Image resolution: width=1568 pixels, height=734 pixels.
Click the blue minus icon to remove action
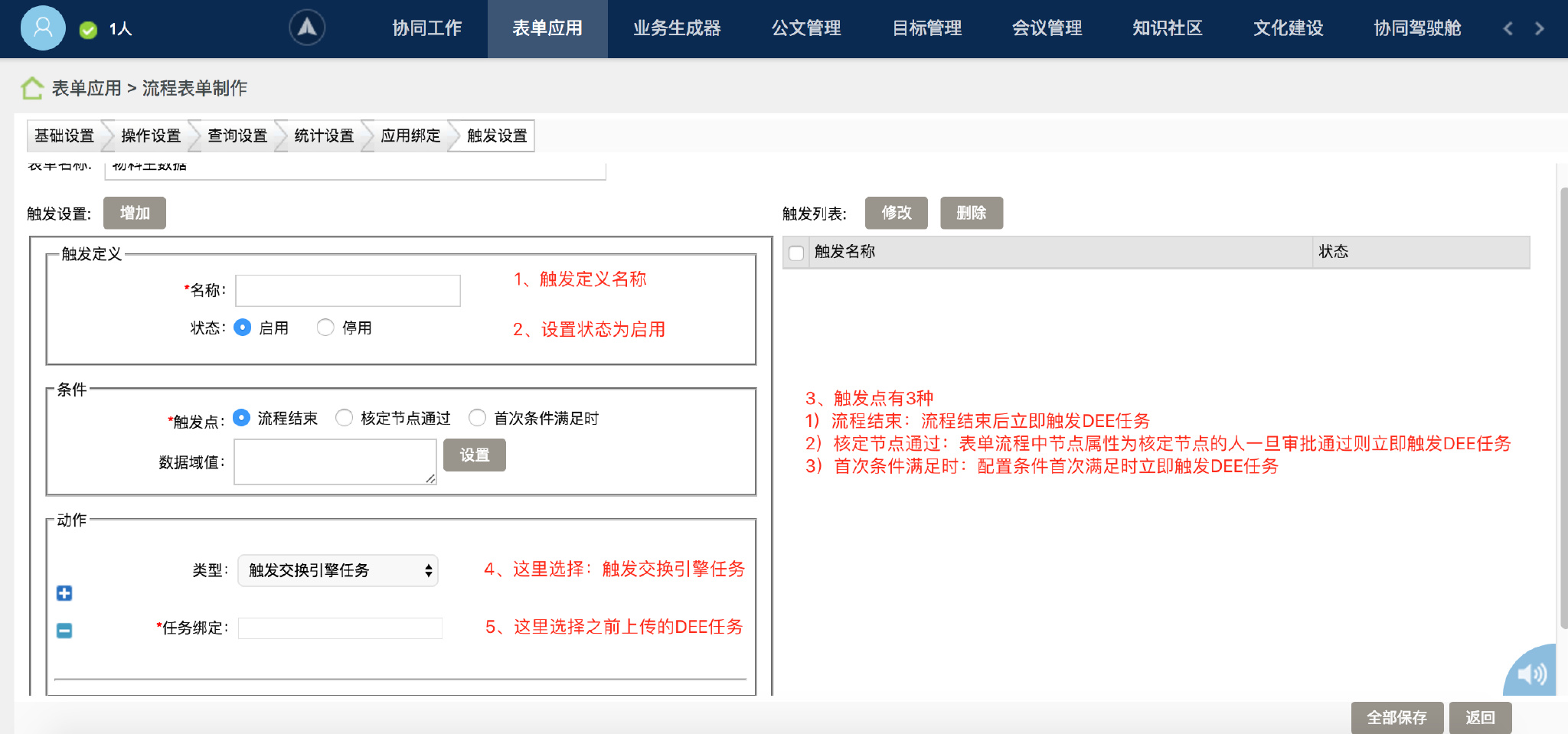[x=64, y=631]
